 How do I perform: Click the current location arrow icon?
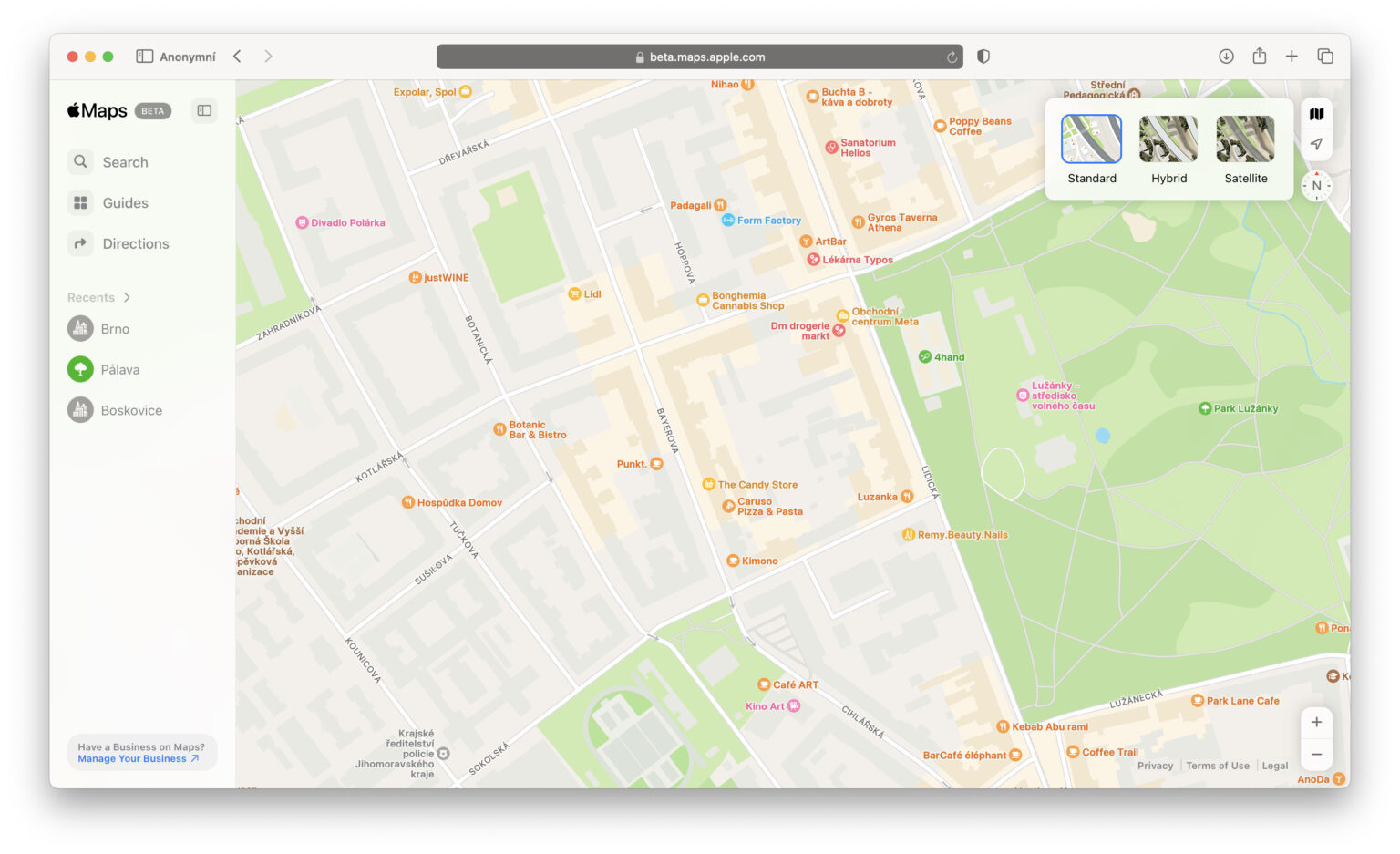coord(1316,144)
